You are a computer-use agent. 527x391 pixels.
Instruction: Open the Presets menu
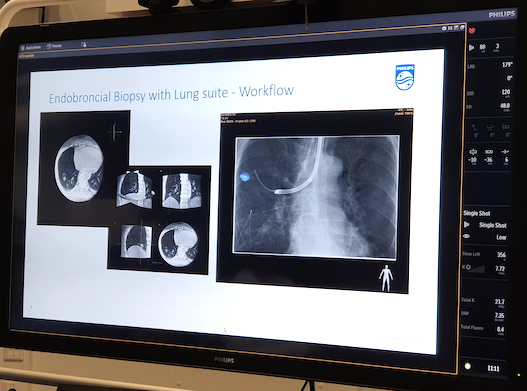click(x=54, y=46)
